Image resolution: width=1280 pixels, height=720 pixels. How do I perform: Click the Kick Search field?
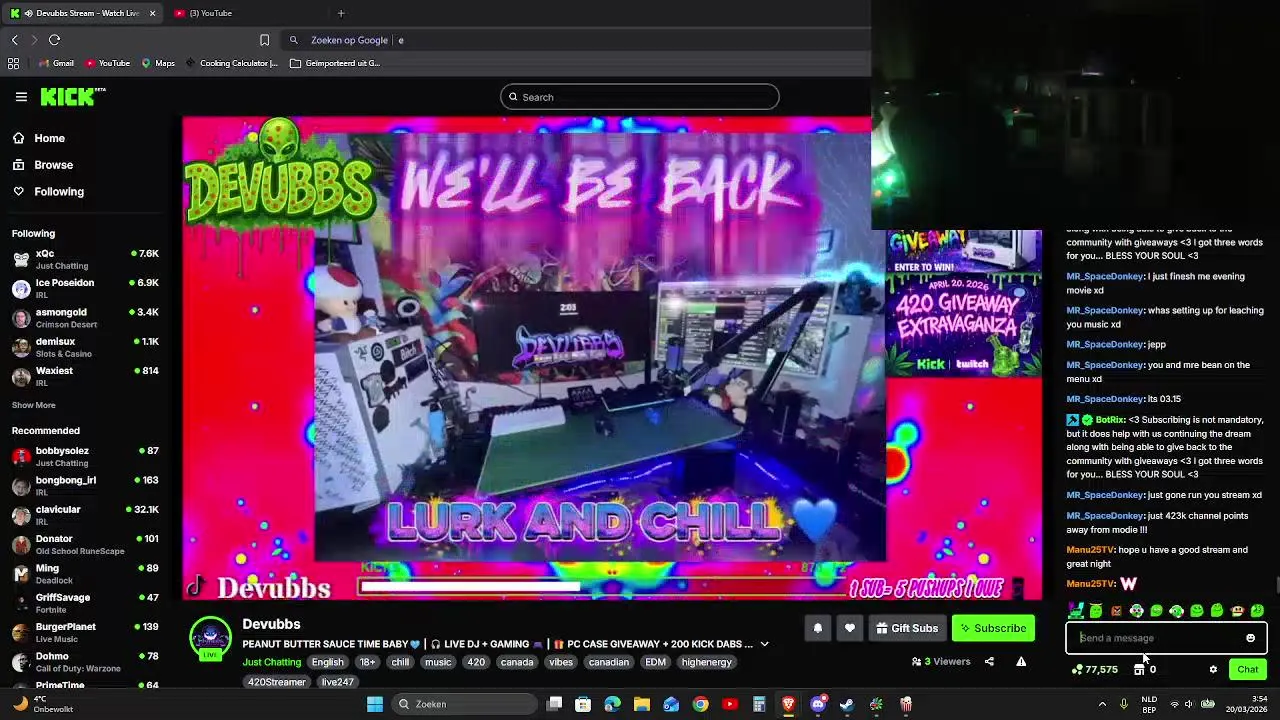coord(639,97)
